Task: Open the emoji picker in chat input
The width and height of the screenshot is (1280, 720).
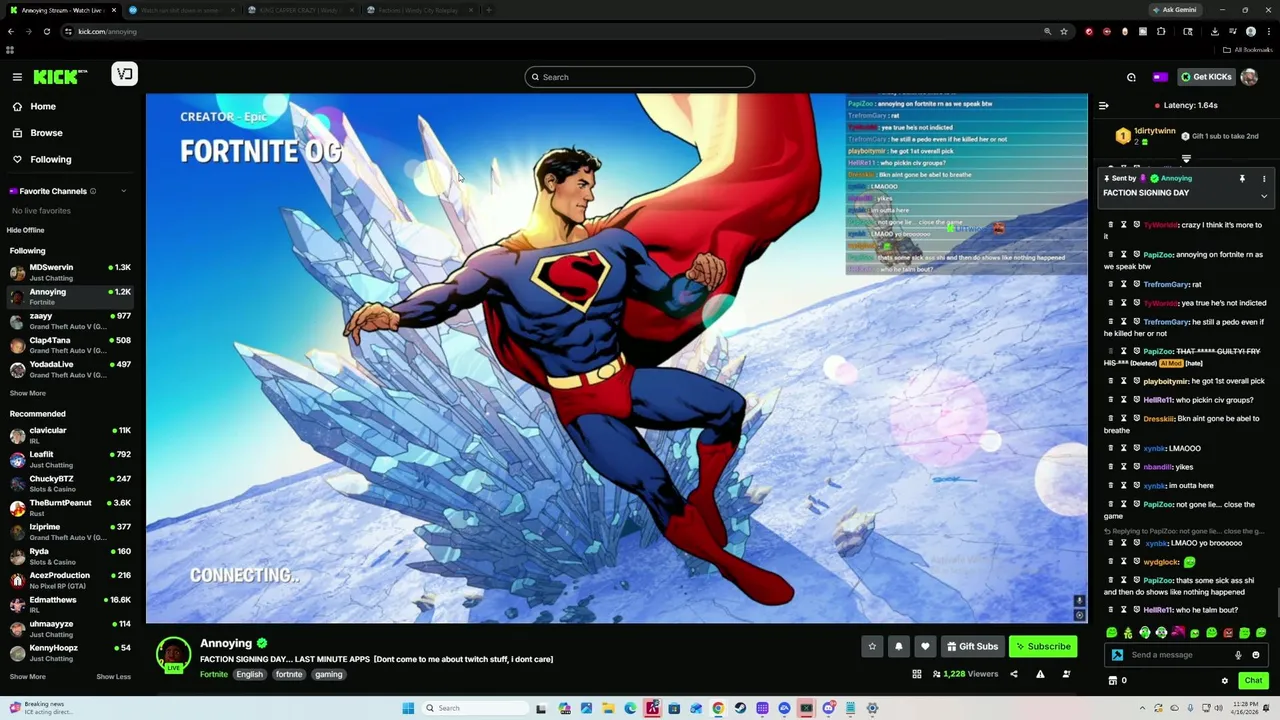Action: 1256,655
